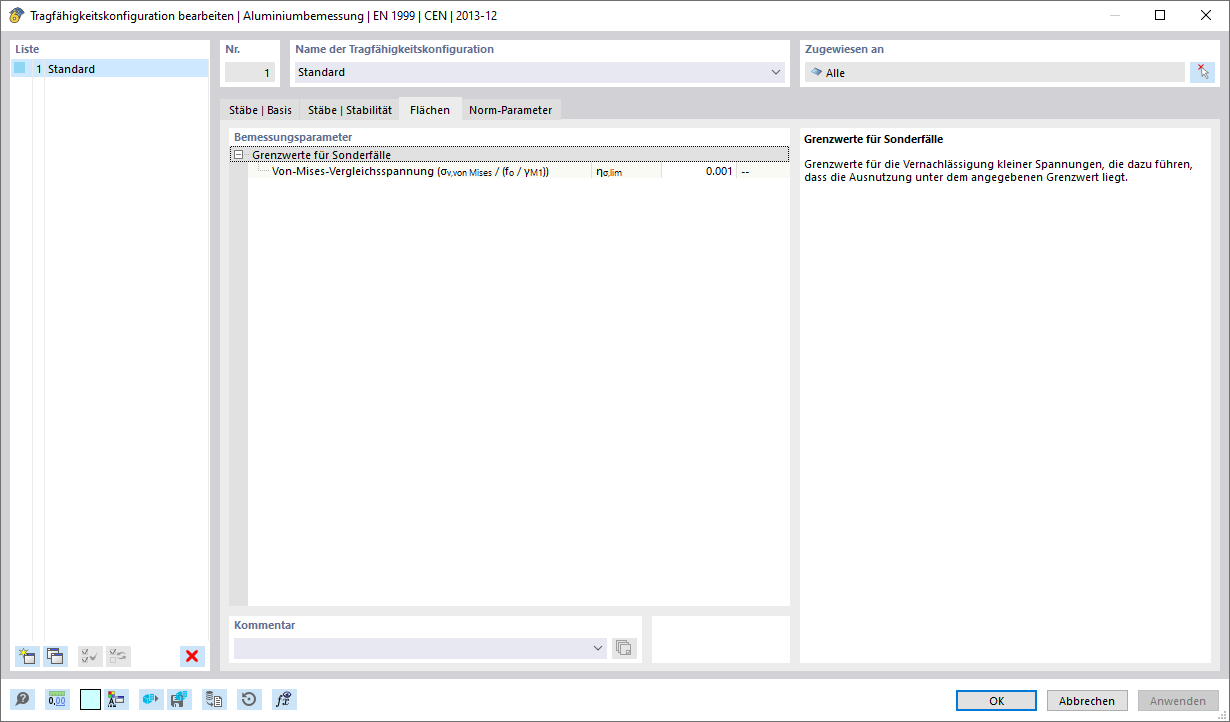Viewport: 1230px width, 722px height.
Task: Open the export options icon
Action: [x=150, y=699]
